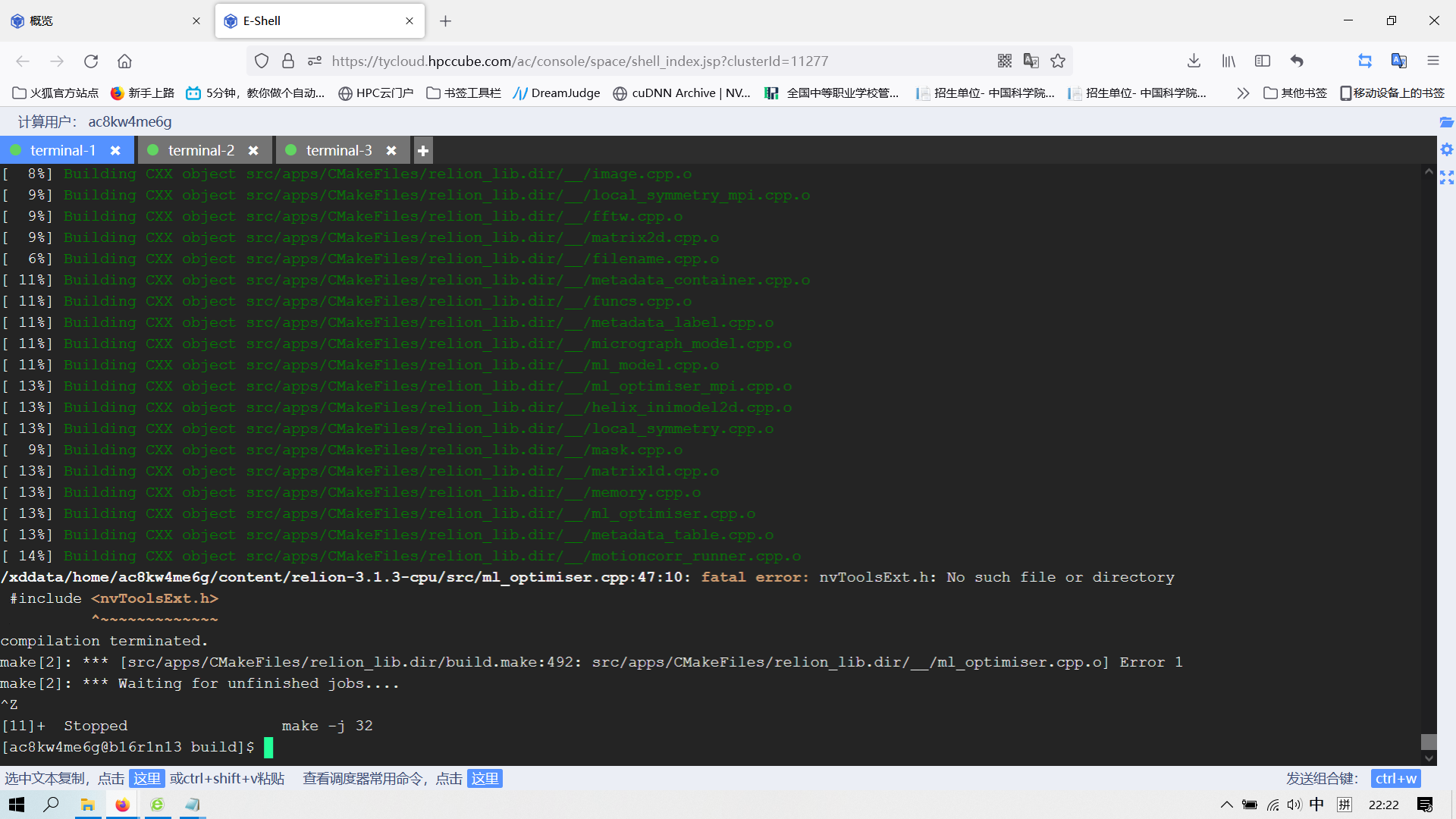Close the E-Shell browser tab
Screen dimensions: 1456x819
409,21
